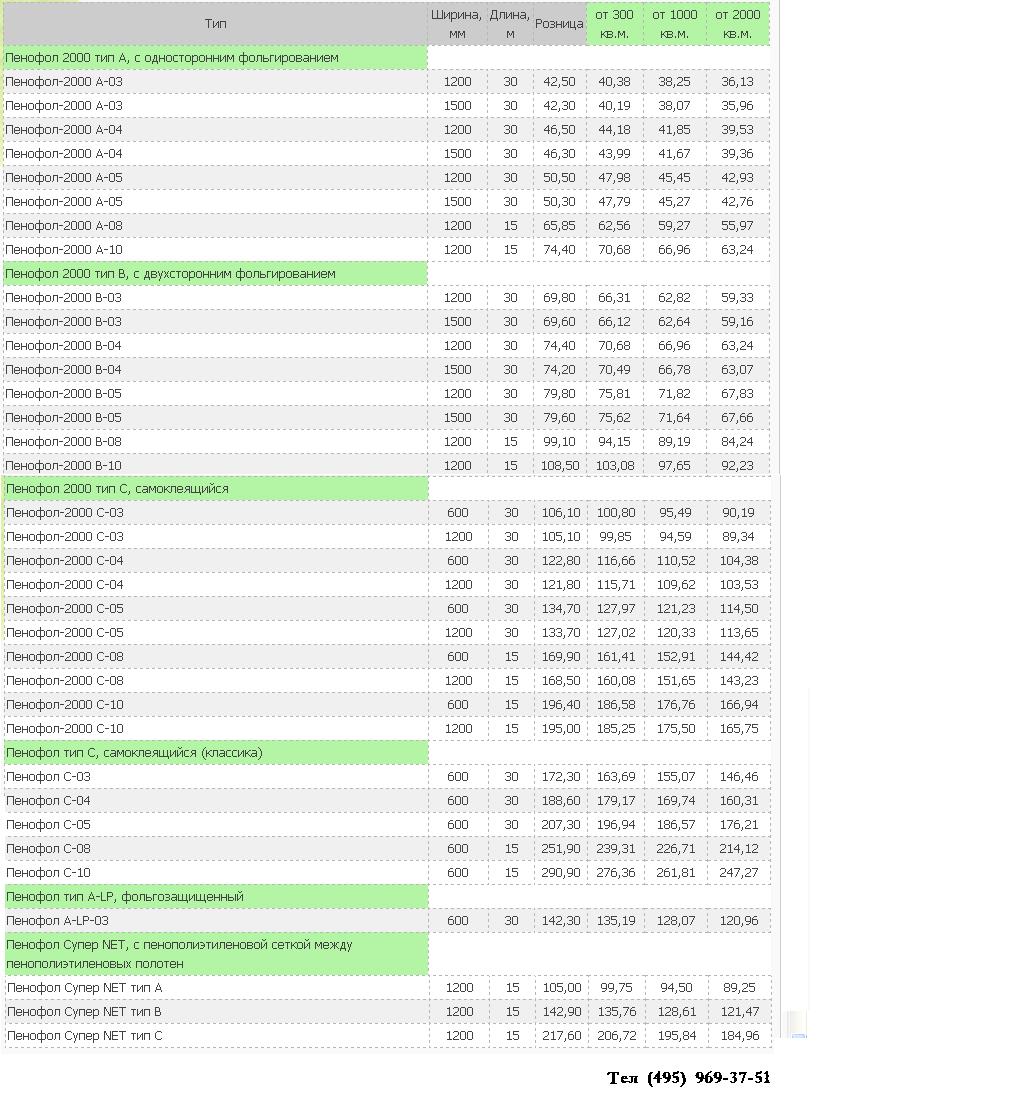Select section 'Пенофол 2000 тип A, с односторонним фольгированием'

click(215, 58)
